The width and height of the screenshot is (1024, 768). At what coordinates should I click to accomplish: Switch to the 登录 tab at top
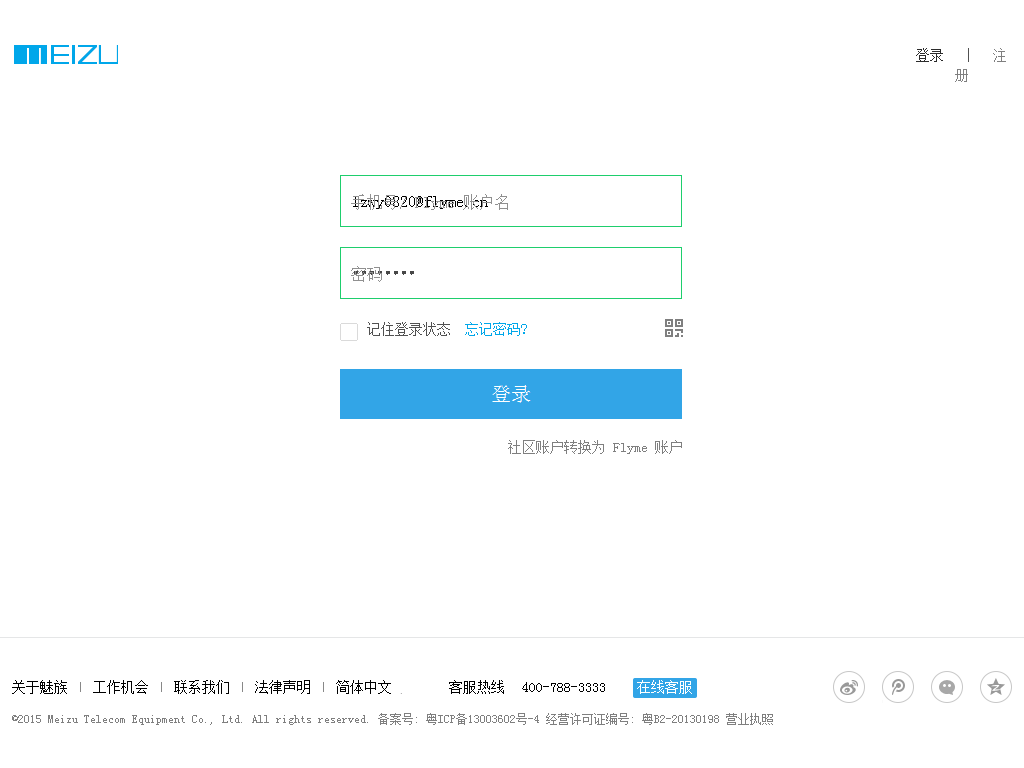point(929,56)
